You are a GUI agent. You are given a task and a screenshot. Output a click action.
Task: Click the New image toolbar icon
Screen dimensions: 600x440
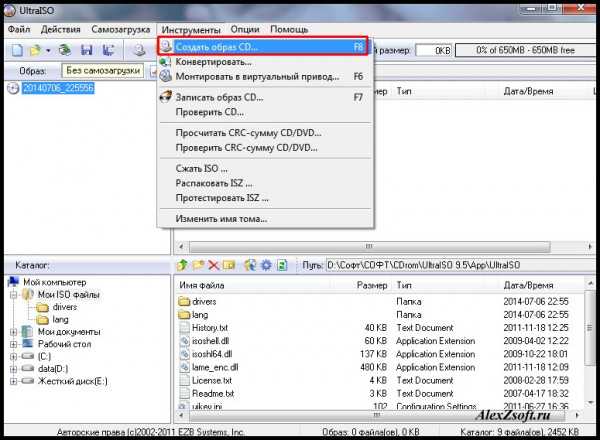(18, 50)
